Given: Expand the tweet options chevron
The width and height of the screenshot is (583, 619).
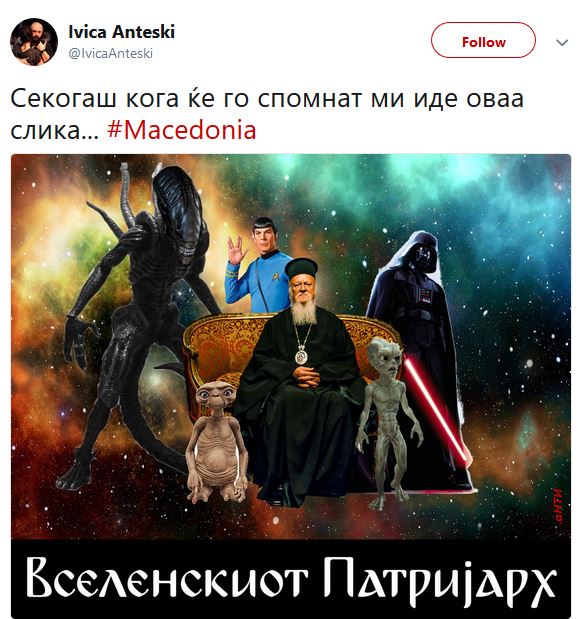Looking at the screenshot, I should pyautogui.click(x=562, y=42).
